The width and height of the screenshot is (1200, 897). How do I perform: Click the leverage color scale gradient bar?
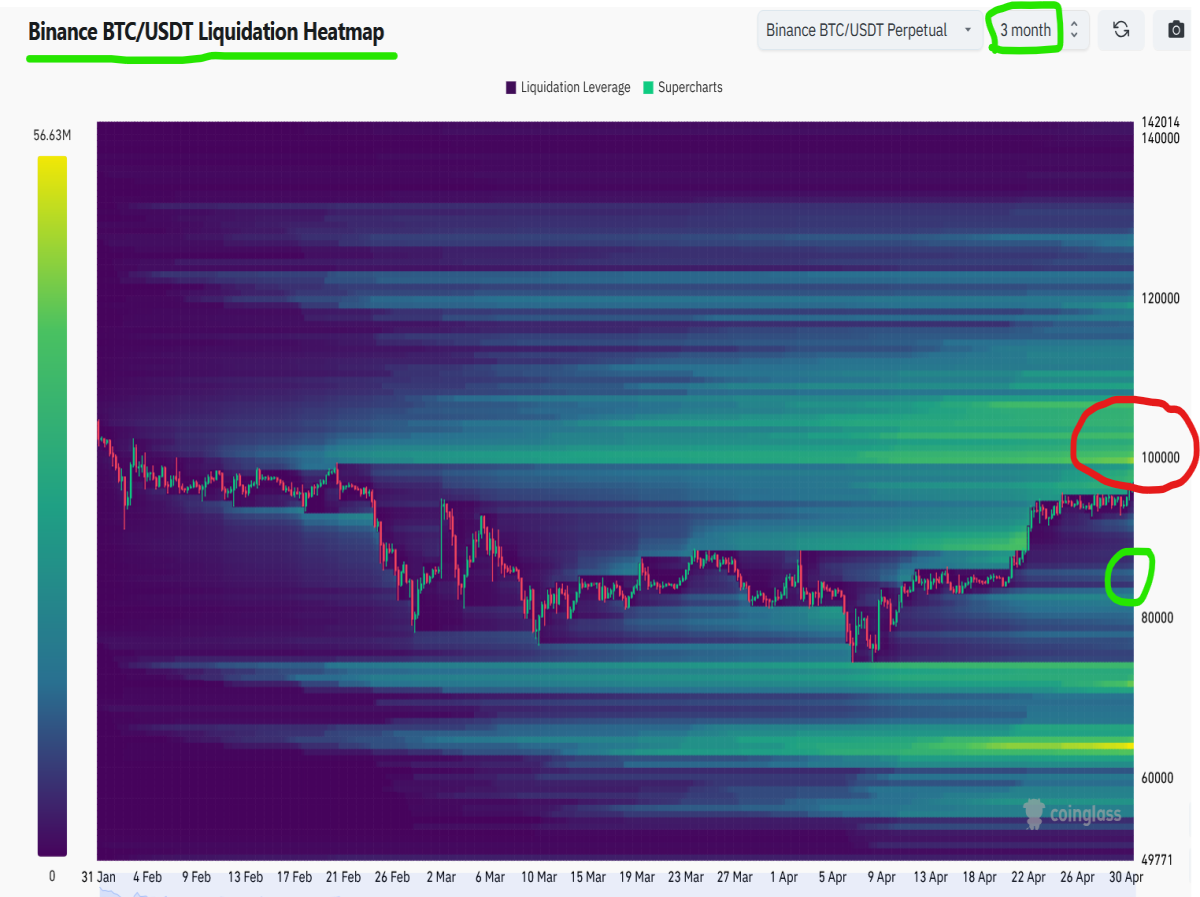(x=52, y=505)
